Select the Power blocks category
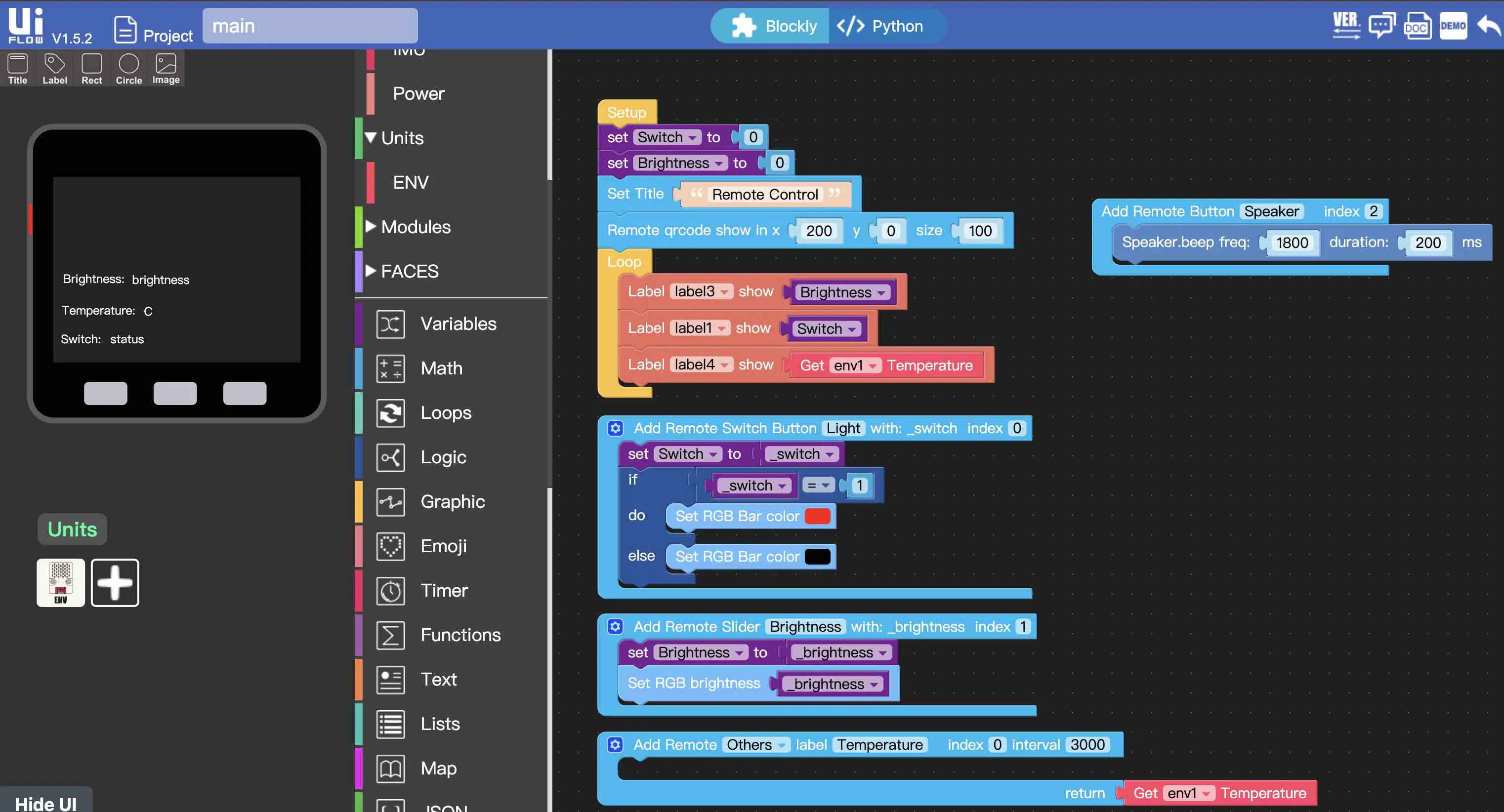The image size is (1504, 812). click(x=418, y=93)
